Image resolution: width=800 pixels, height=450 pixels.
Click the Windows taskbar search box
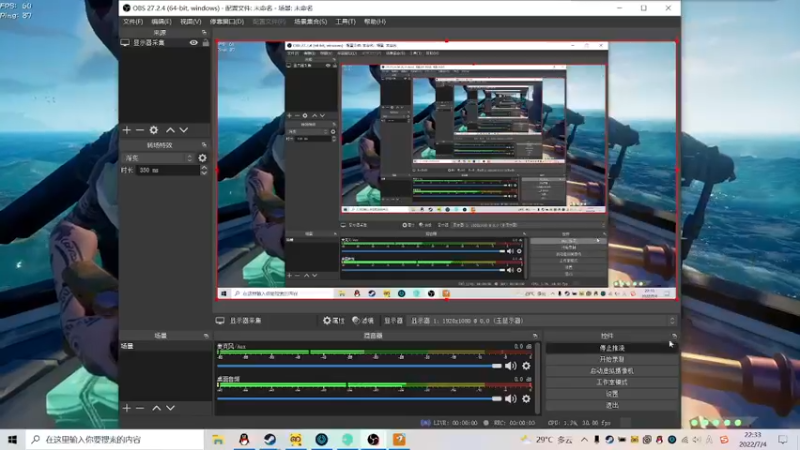tap(115, 439)
